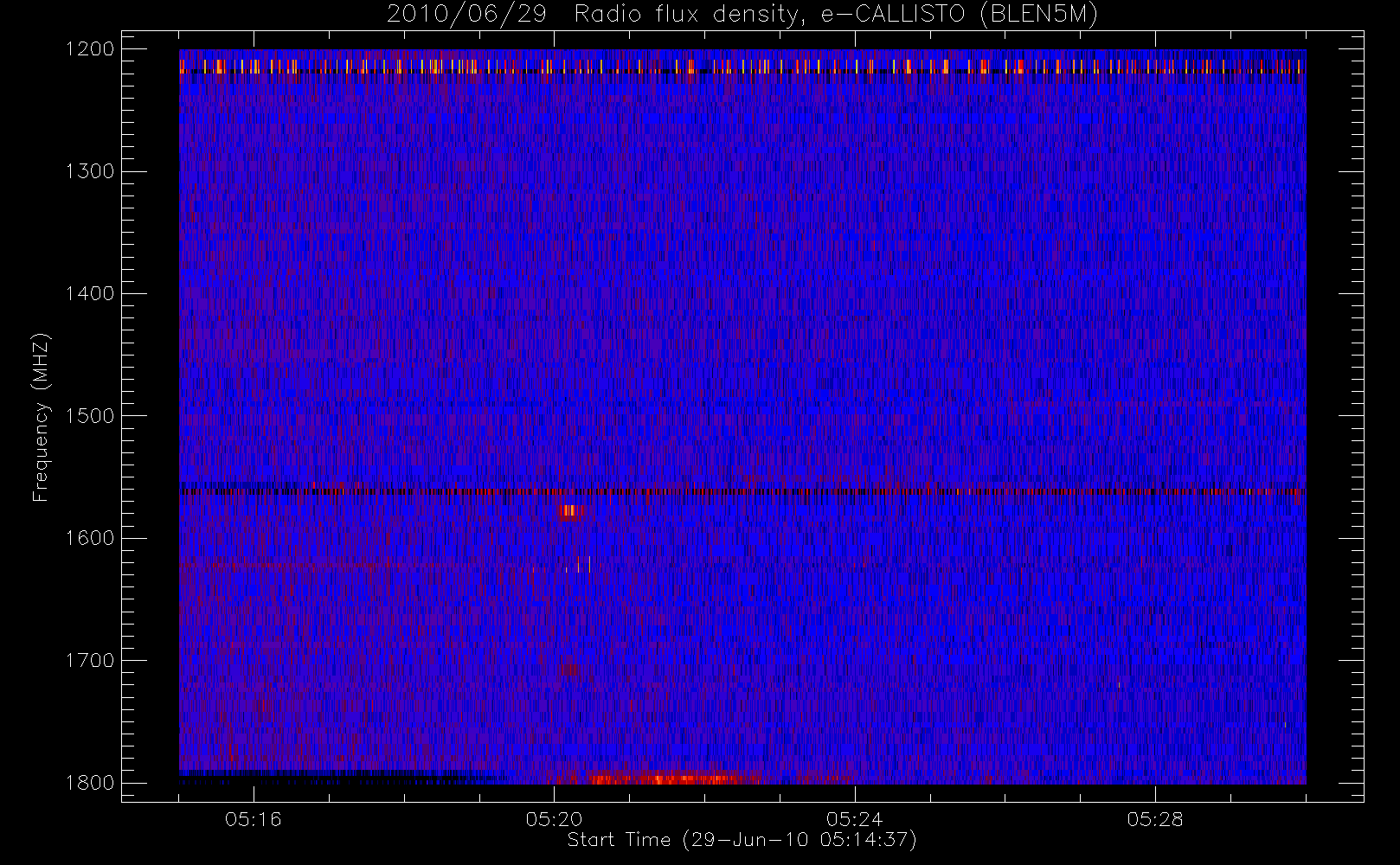Click the 1200 frequency tick label
The height and width of the screenshot is (865, 1400).
[91, 49]
